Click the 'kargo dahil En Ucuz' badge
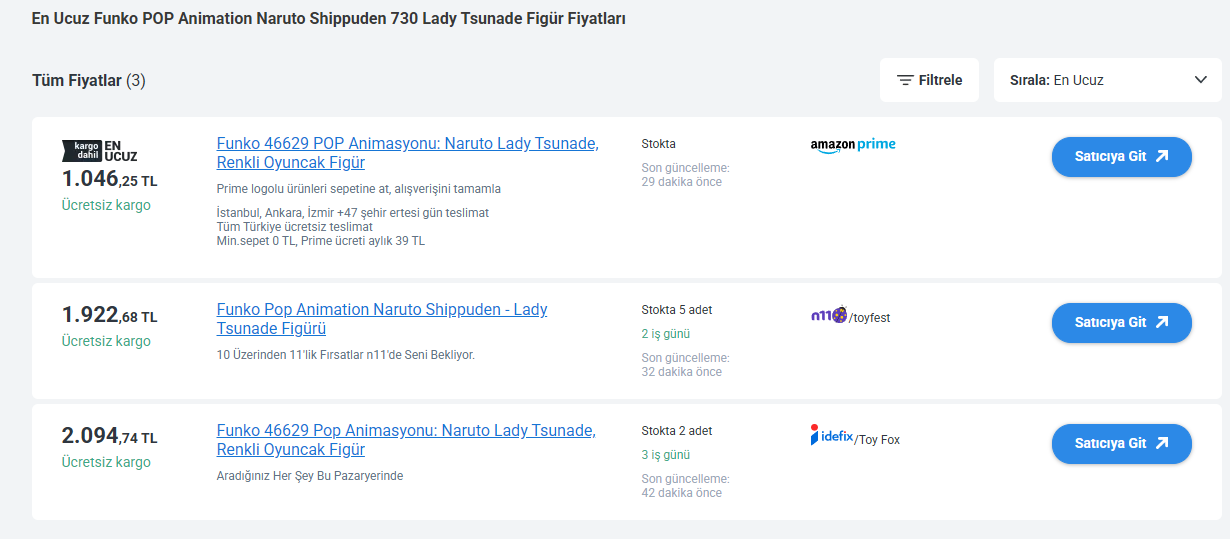The height and width of the screenshot is (539, 1230). (x=100, y=150)
